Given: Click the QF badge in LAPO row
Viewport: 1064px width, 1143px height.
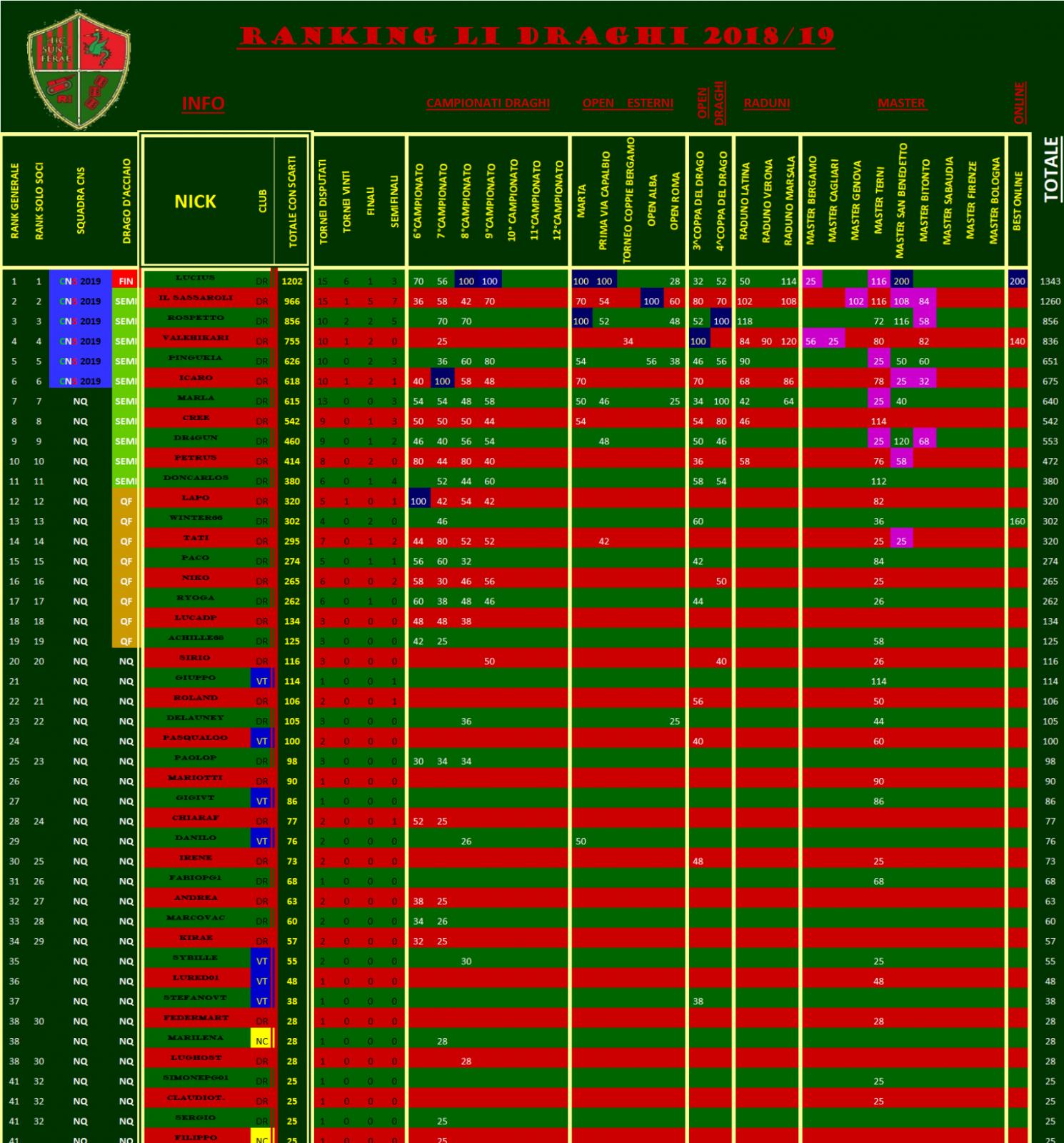Looking at the screenshot, I should pos(126,501).
